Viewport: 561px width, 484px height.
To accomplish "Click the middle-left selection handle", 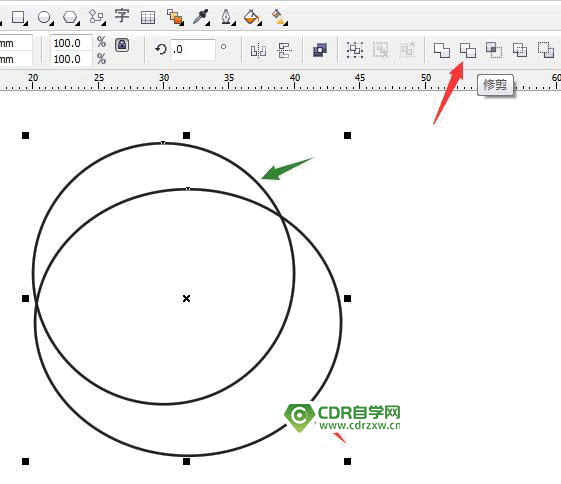I will click(25, 298).
